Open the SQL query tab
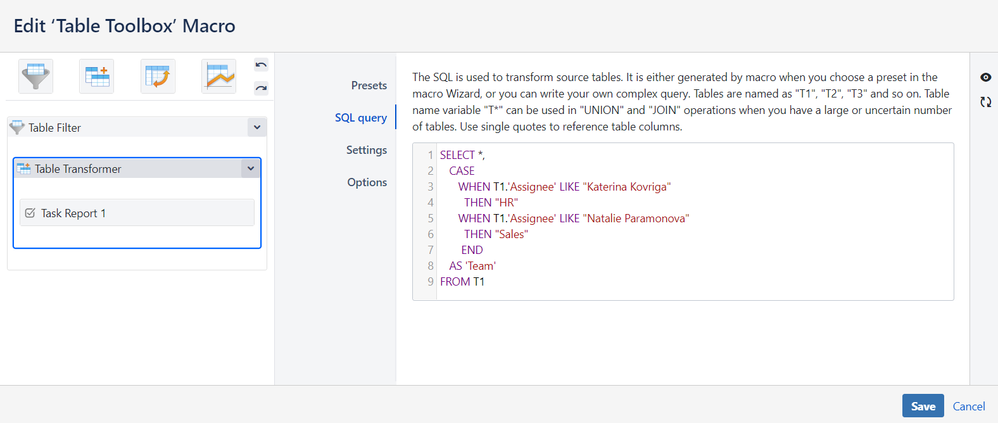This screenshot has width=998, height=423. coord(360,118)
